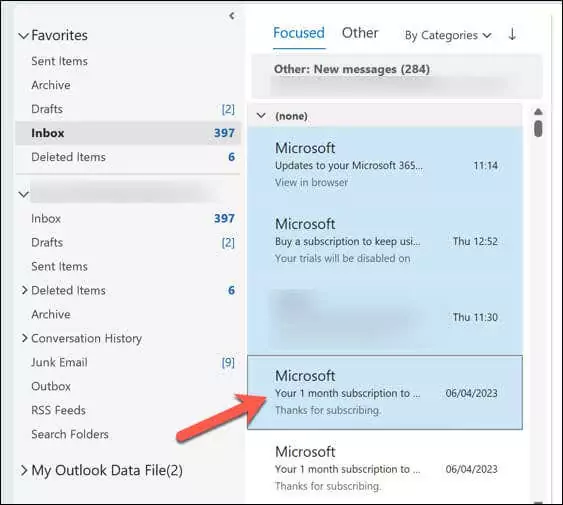Open Drafts under Favorites
The height and width of the screenshot is (505, 563).
[47, 109]
